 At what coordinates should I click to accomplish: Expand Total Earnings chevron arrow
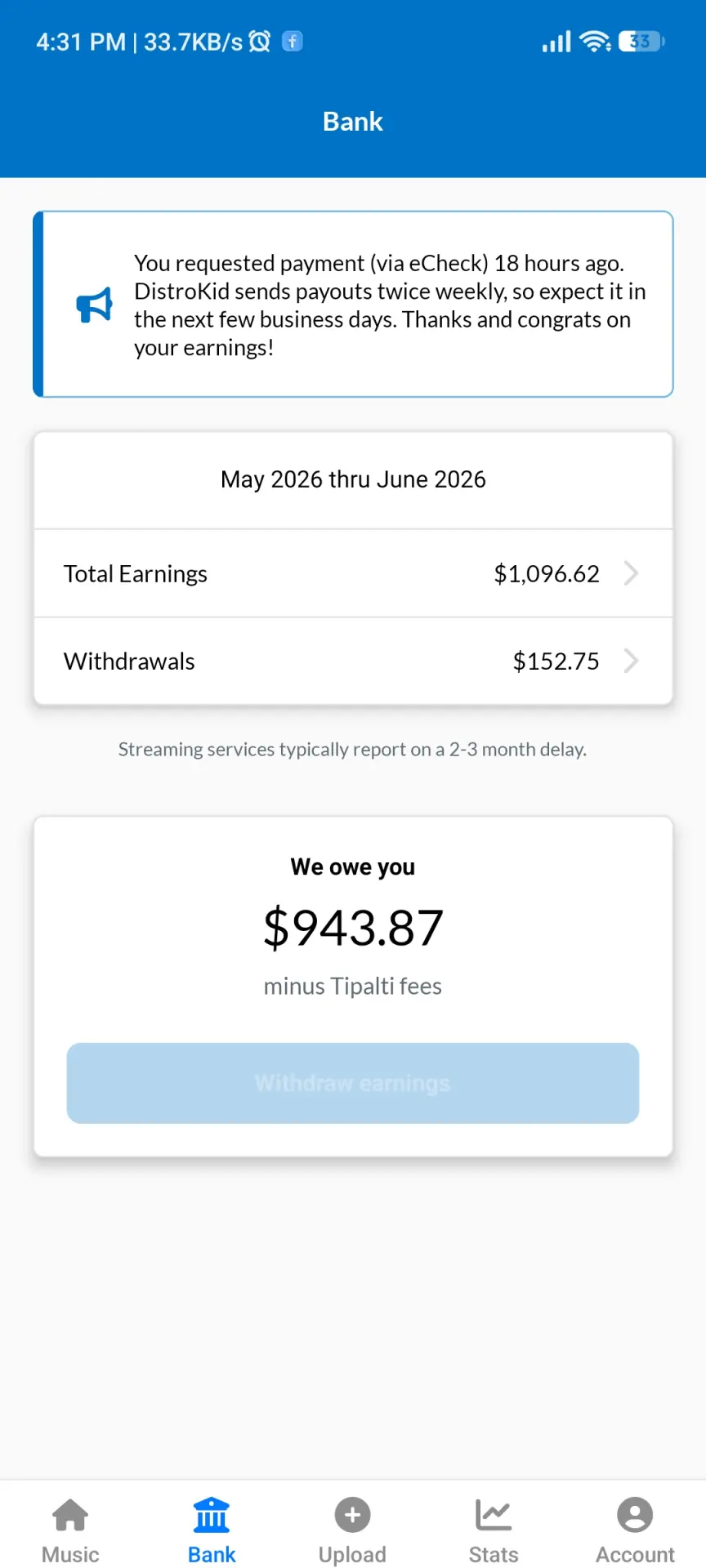(x=631, y=573)
